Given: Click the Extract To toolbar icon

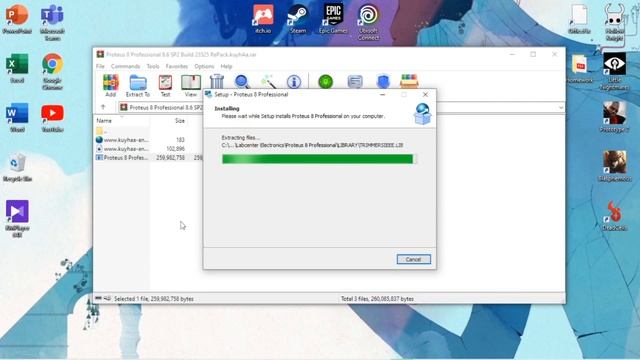Looking at the screenshot, I should [x=138, y=85].
